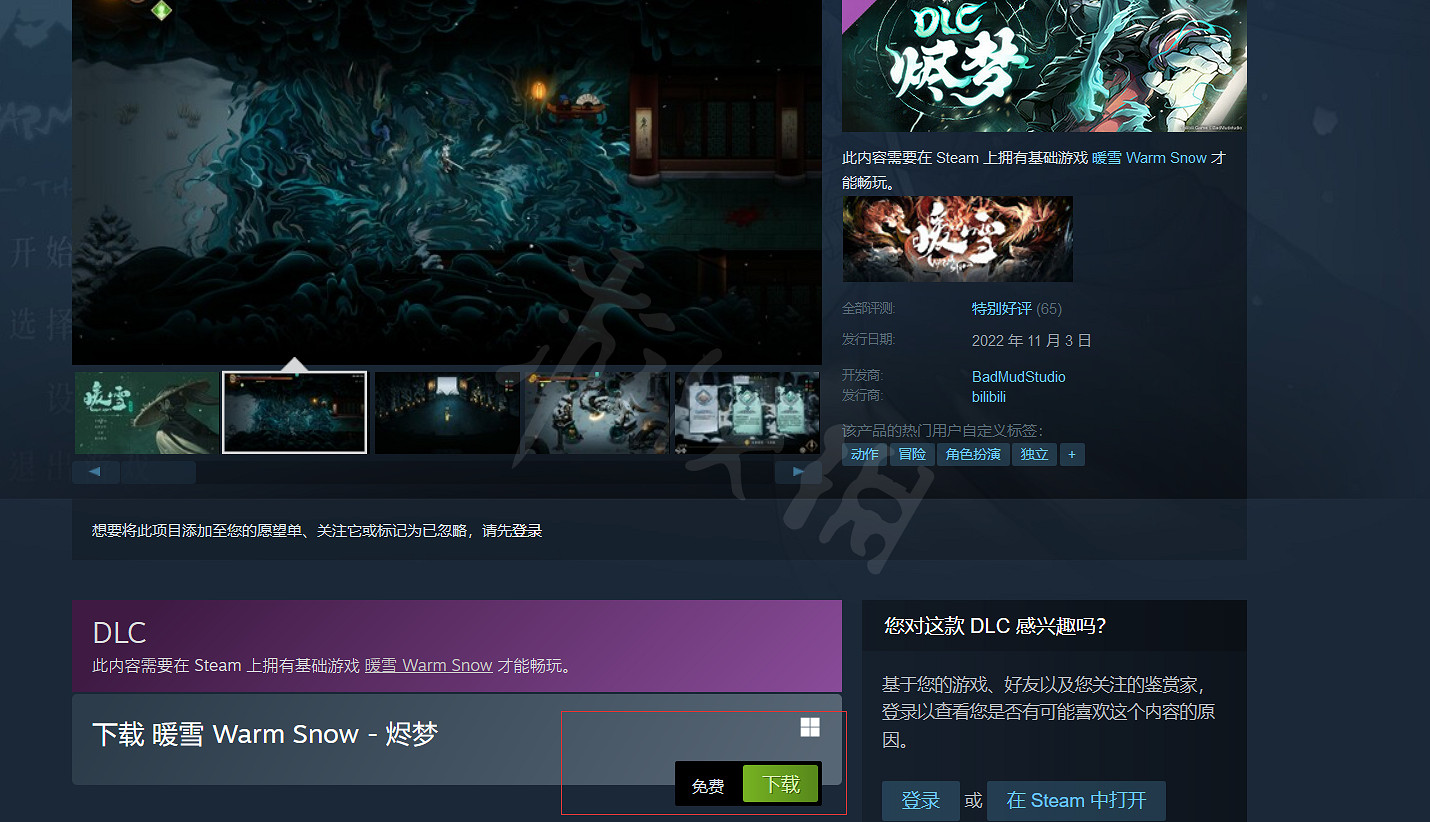Open 特别好评 reviews link
Screen dimensions: 1430x822
click(x=1001, y=308)
